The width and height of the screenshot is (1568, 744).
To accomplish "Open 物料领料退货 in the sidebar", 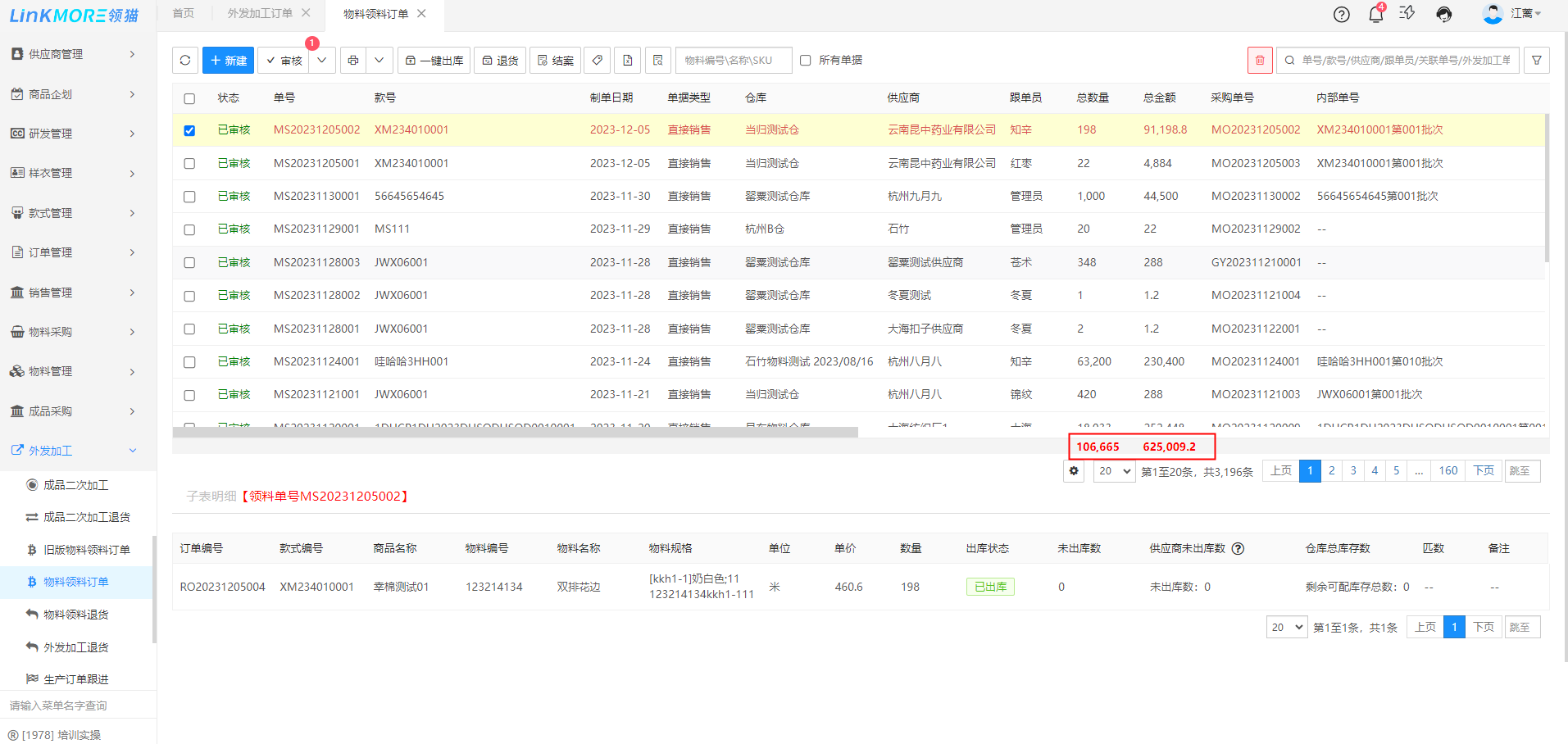I will pos(75,615).
